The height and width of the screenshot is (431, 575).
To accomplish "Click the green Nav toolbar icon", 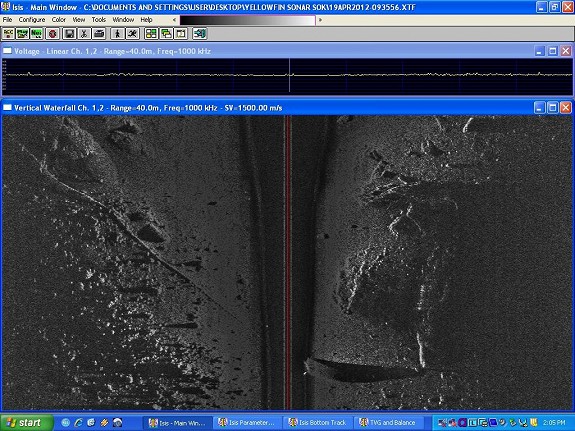I will [x=37, y=34].
